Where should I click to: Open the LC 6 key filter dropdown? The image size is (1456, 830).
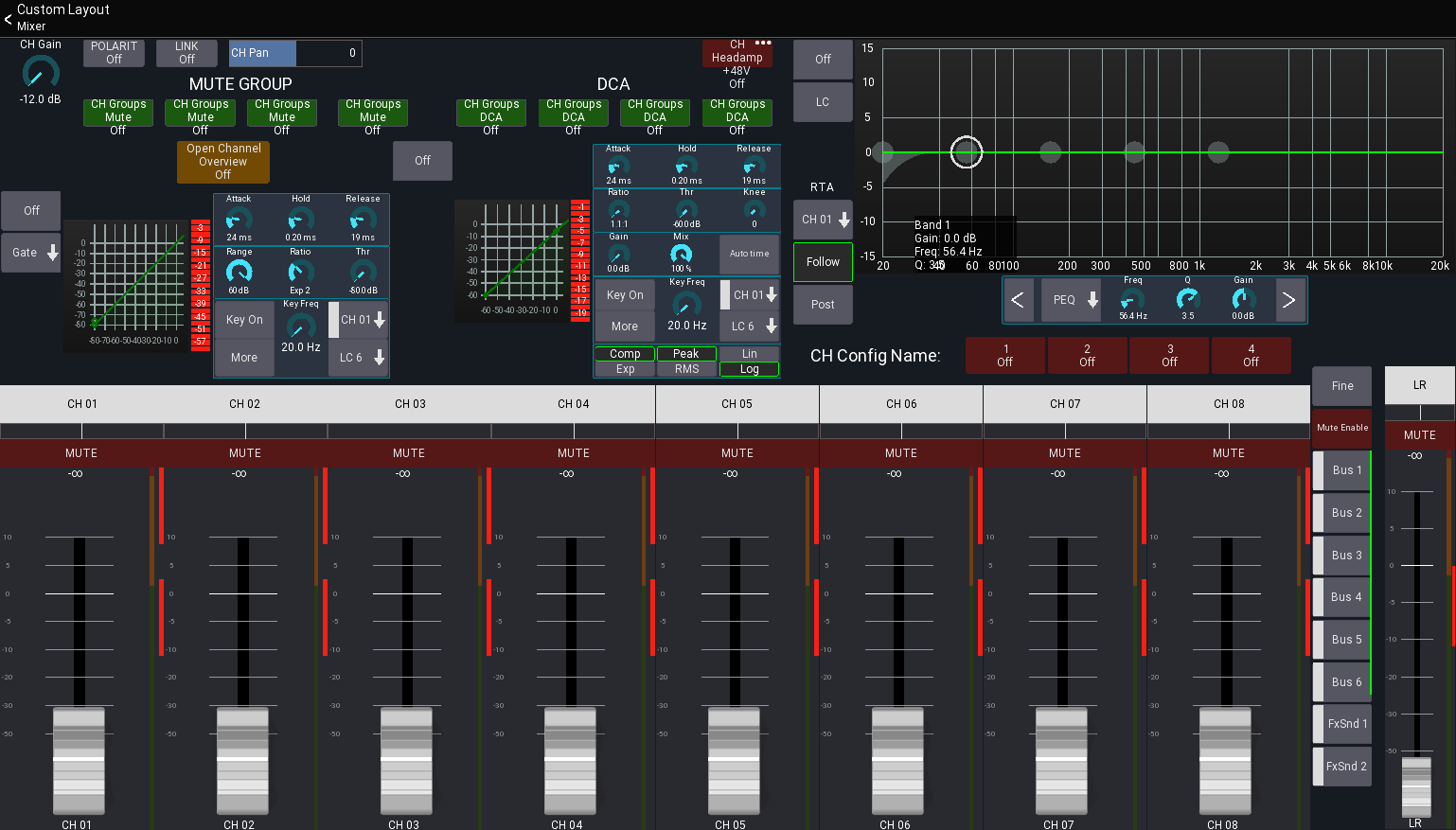point(748,327)
